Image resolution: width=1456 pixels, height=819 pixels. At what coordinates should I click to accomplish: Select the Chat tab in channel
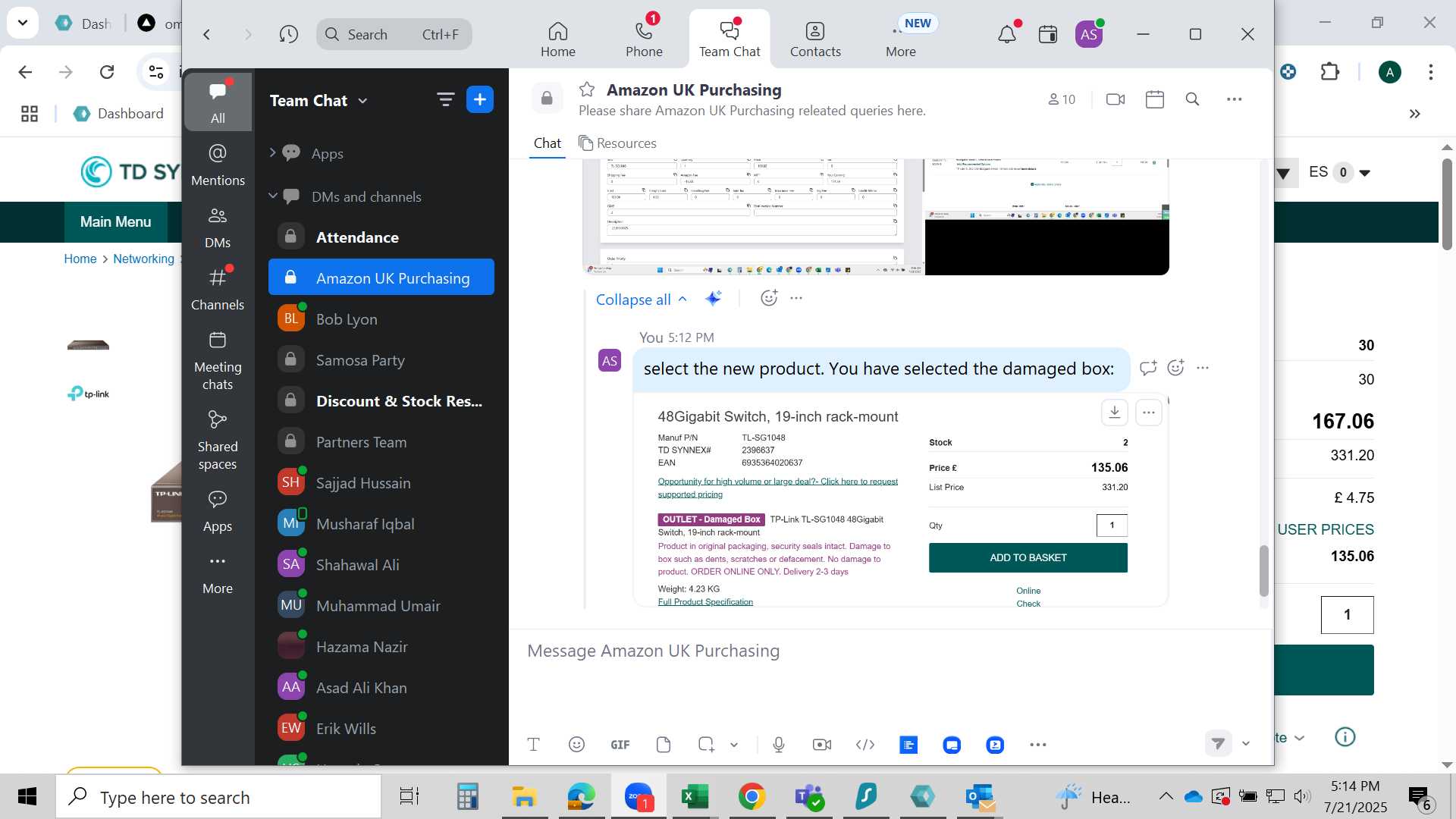click(547, 143)
